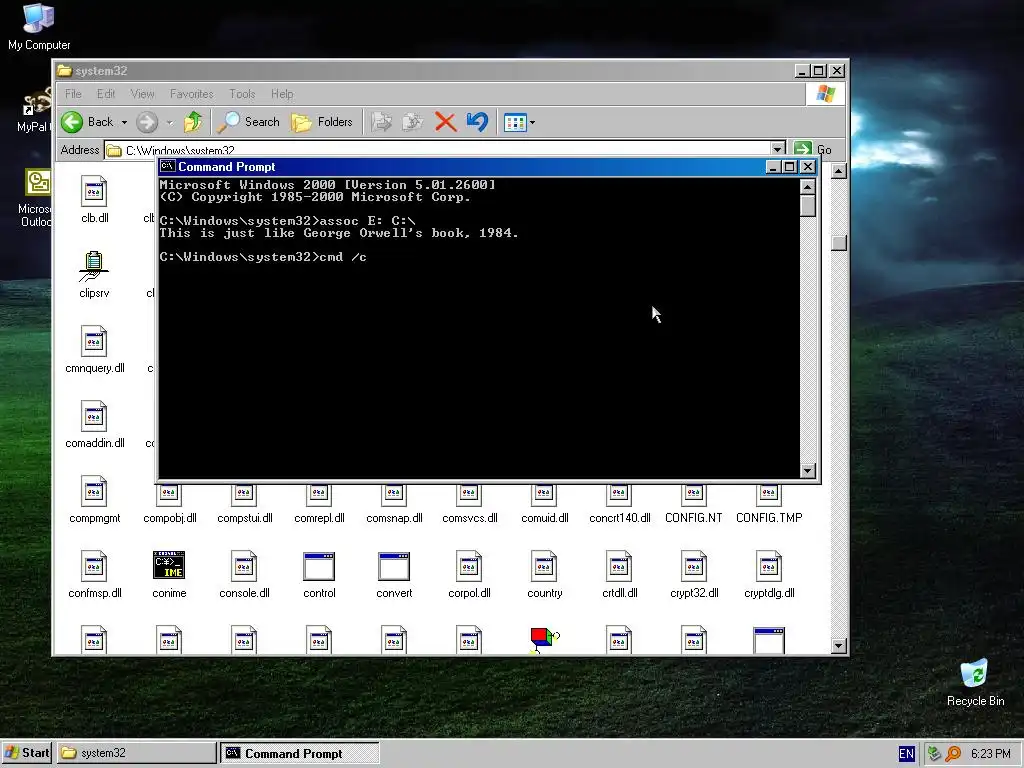The width and height of the screenshot is (1024, 768).
Task: Click the blue Undo arrow toolbar icon
Action: pyautogui.click(x=477, y=122)
